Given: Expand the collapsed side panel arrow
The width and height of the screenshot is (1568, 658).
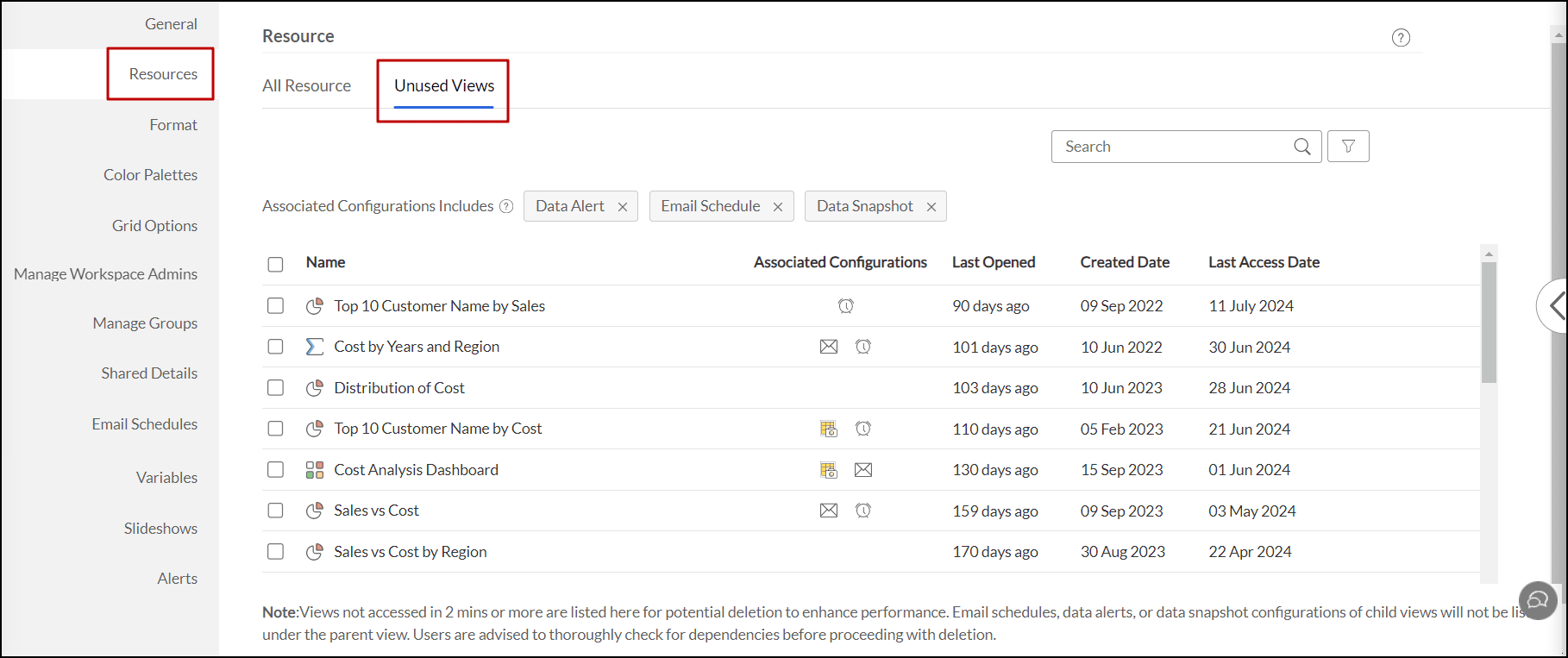Looking at the screenshot, I should point(1555,305).
